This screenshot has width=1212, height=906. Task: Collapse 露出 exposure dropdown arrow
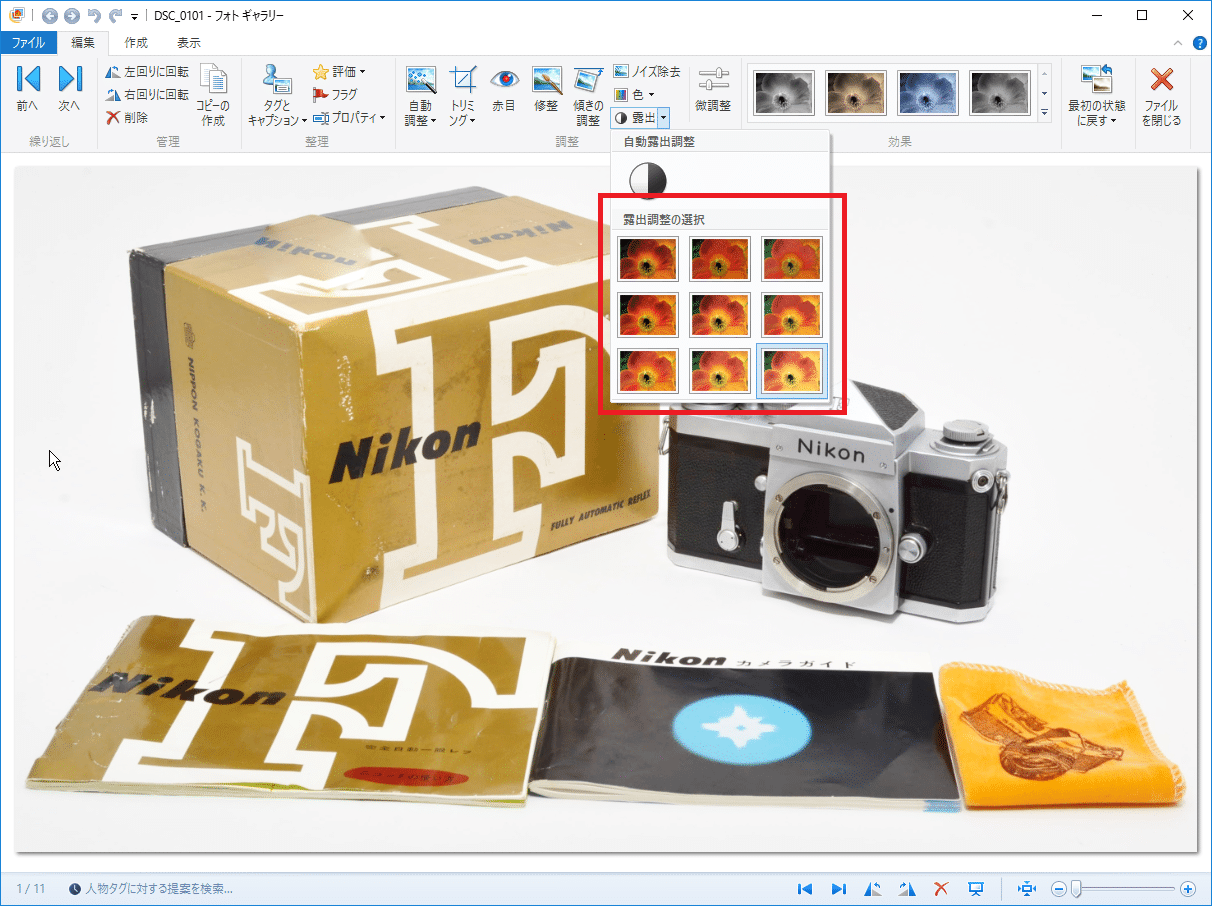point(663,118)
